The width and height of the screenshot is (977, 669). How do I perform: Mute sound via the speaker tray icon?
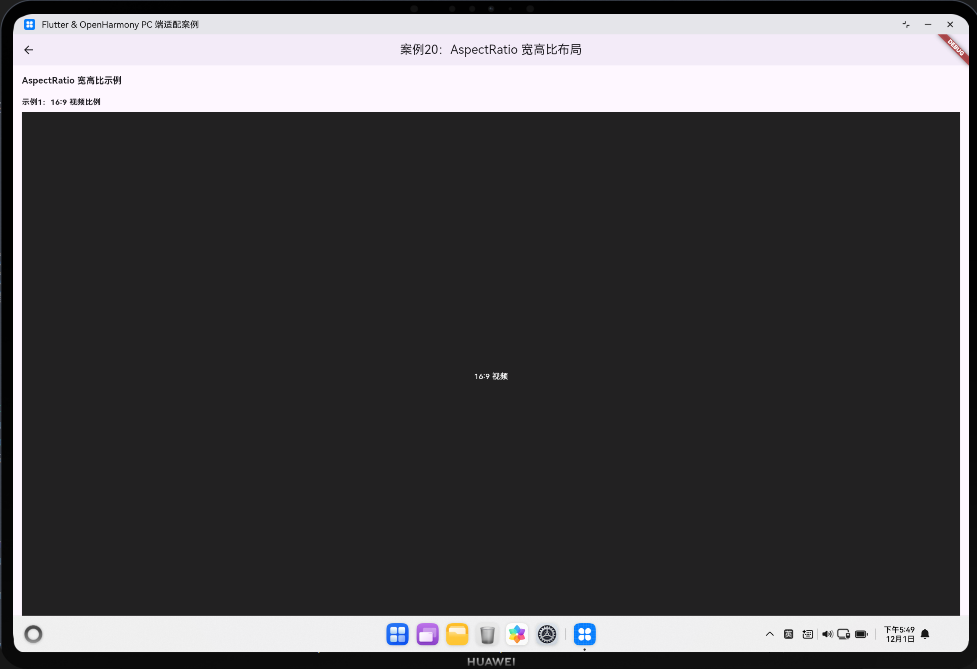click(x=827, y=634)
